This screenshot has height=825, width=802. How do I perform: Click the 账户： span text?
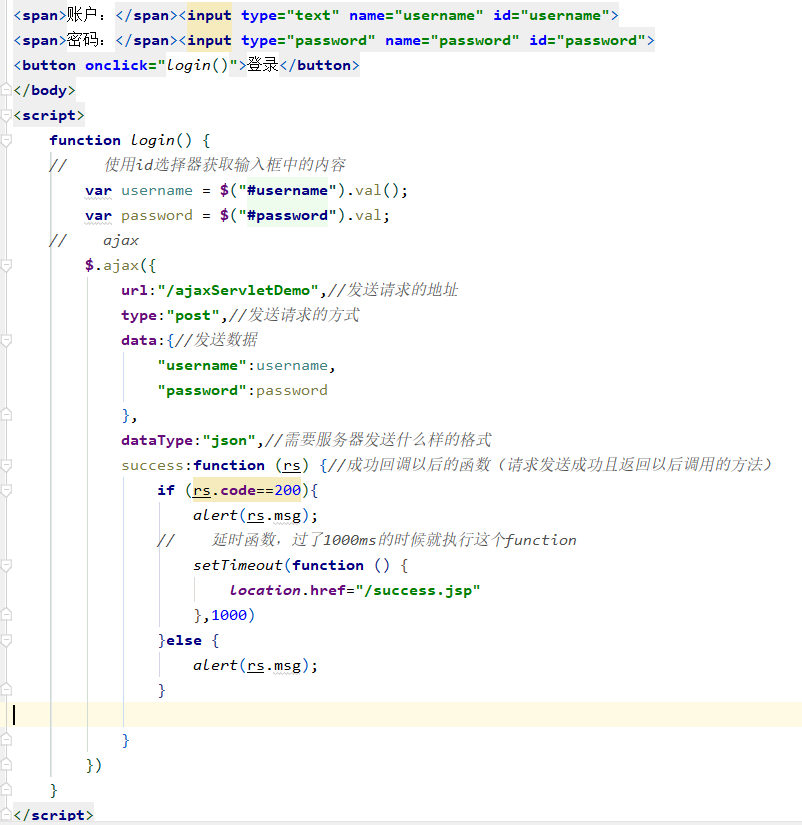pyautogui.click(x=86, y=15)
